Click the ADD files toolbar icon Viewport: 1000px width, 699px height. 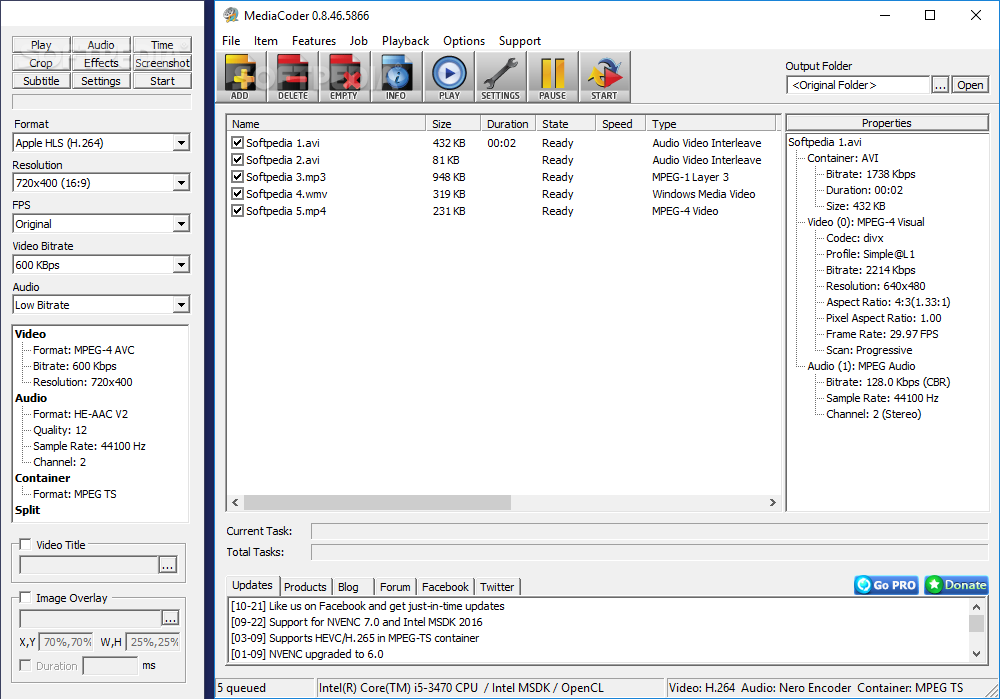point(240,77)
